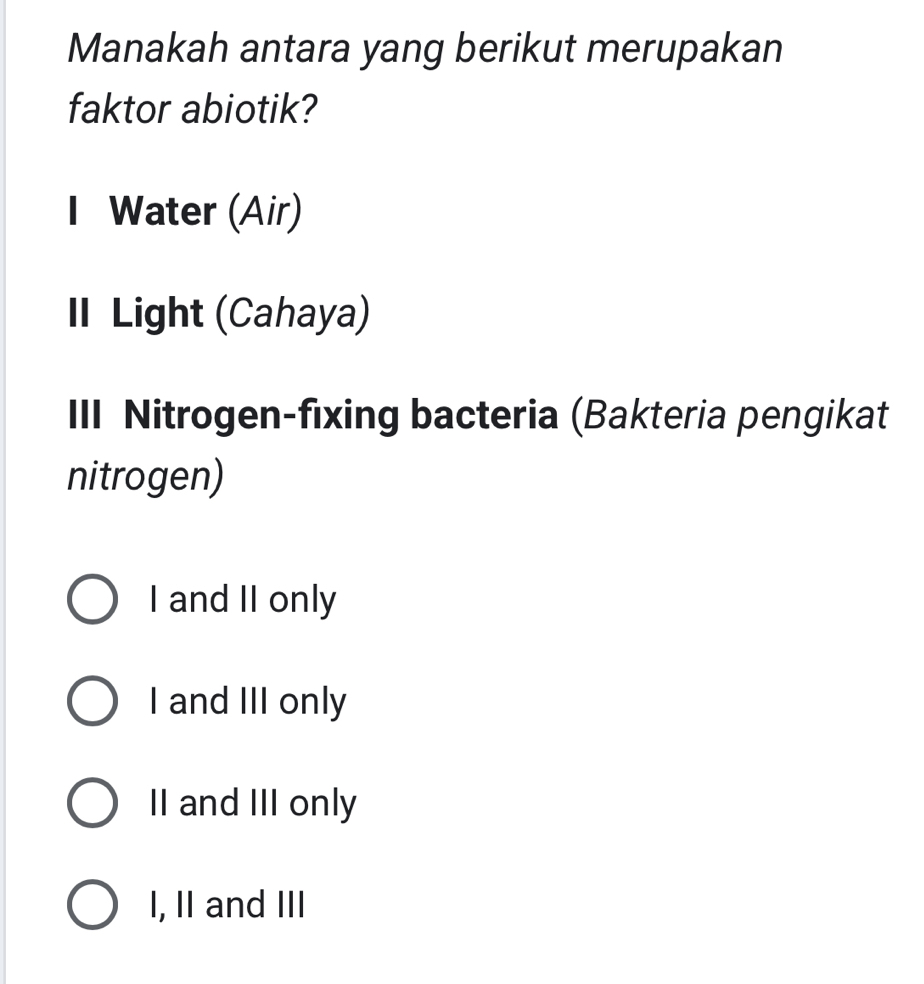
Task: Click the answer label "I and II only"
Action: 240,600
